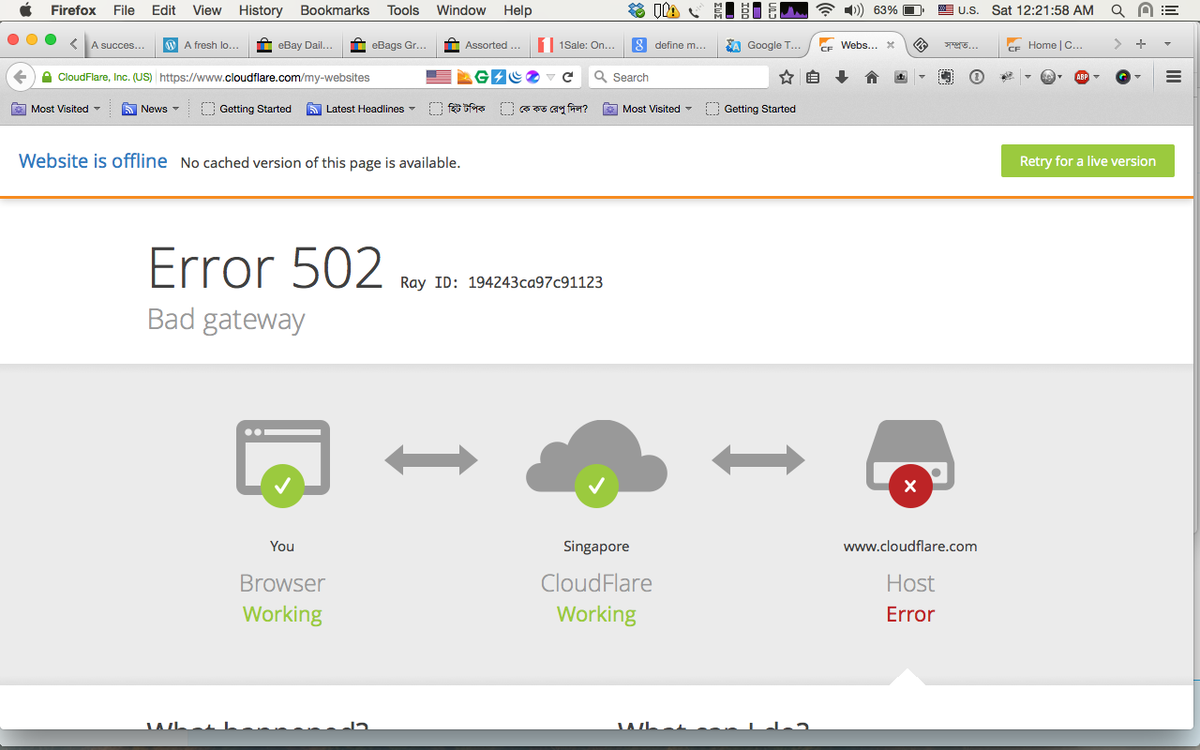This screenshot has height=750, width=1200.
Task: Go to the Home page icon
Action: pos(872,77)
